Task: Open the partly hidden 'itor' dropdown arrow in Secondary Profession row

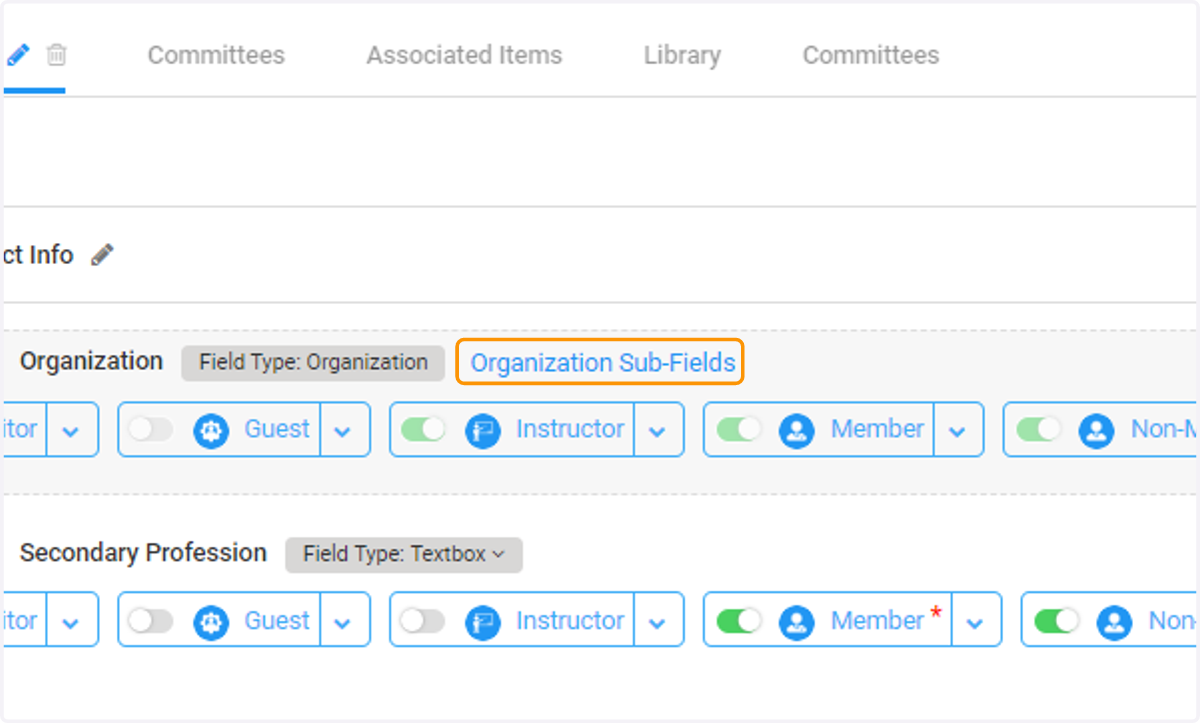Action: click(x=71, y=622)
